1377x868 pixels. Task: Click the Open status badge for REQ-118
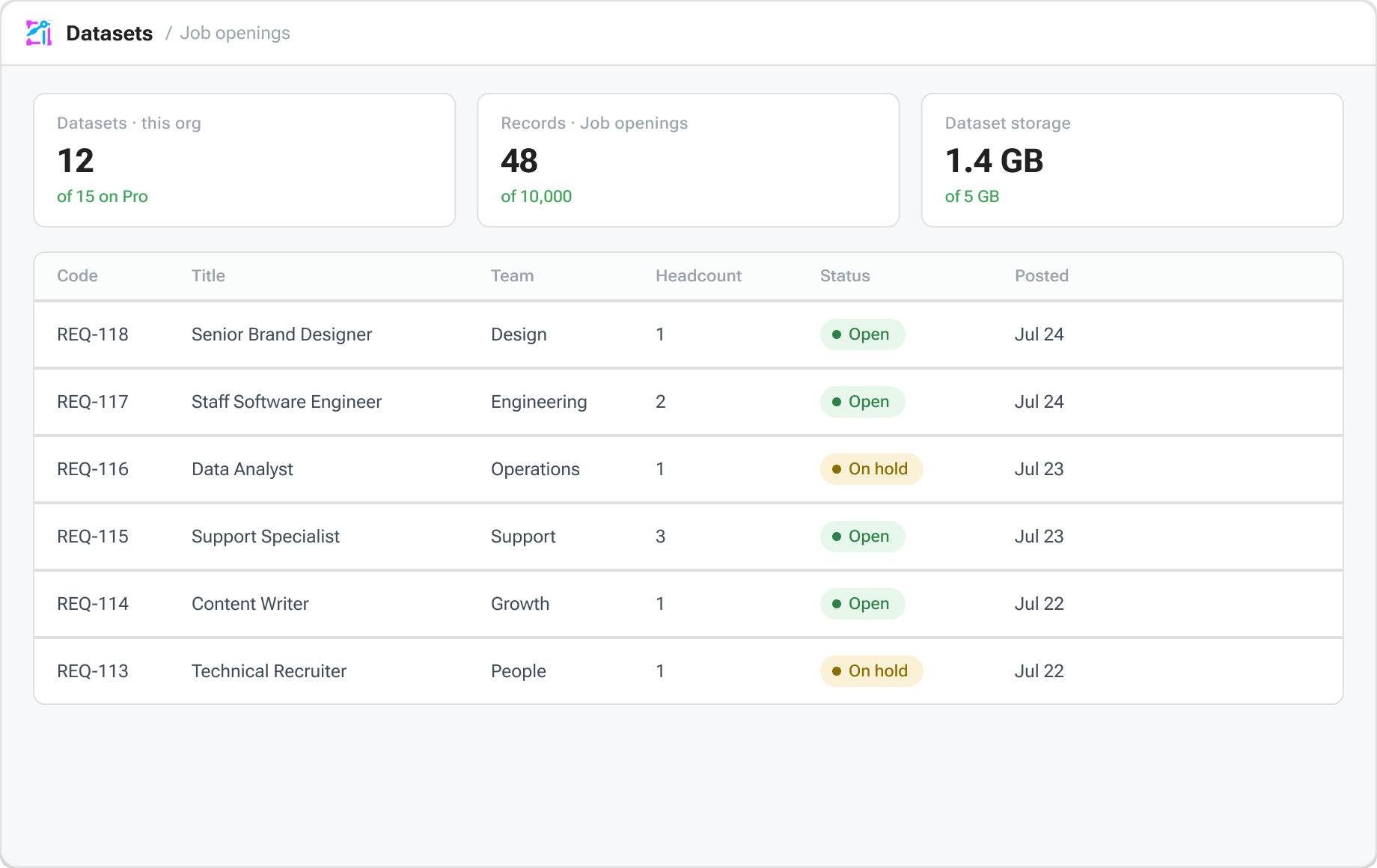pos(862,334)
